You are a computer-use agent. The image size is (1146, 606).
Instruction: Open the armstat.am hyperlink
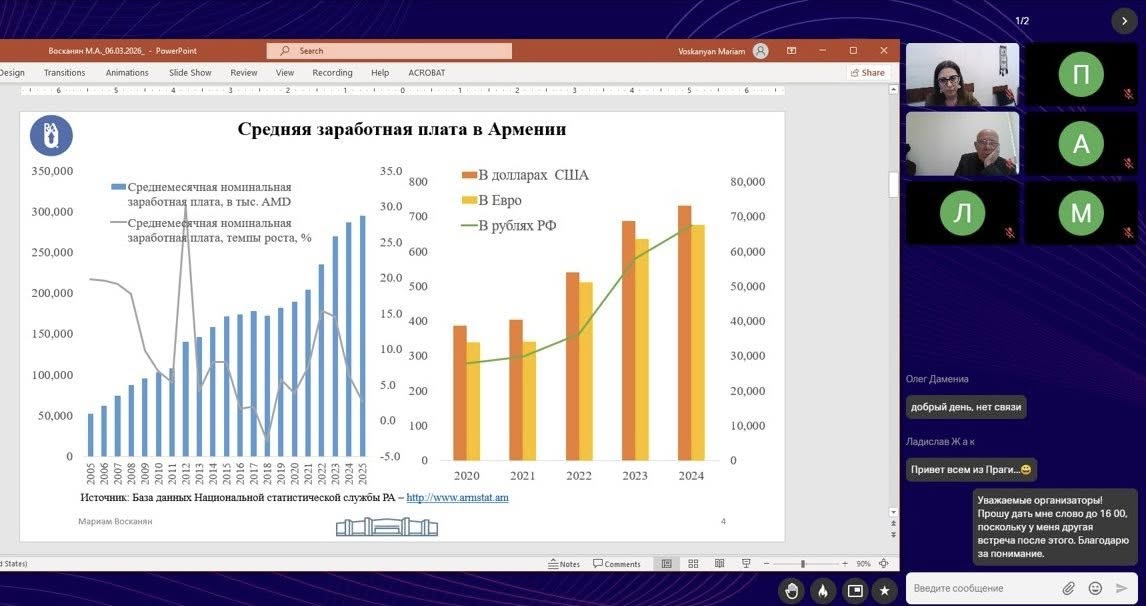457,497
